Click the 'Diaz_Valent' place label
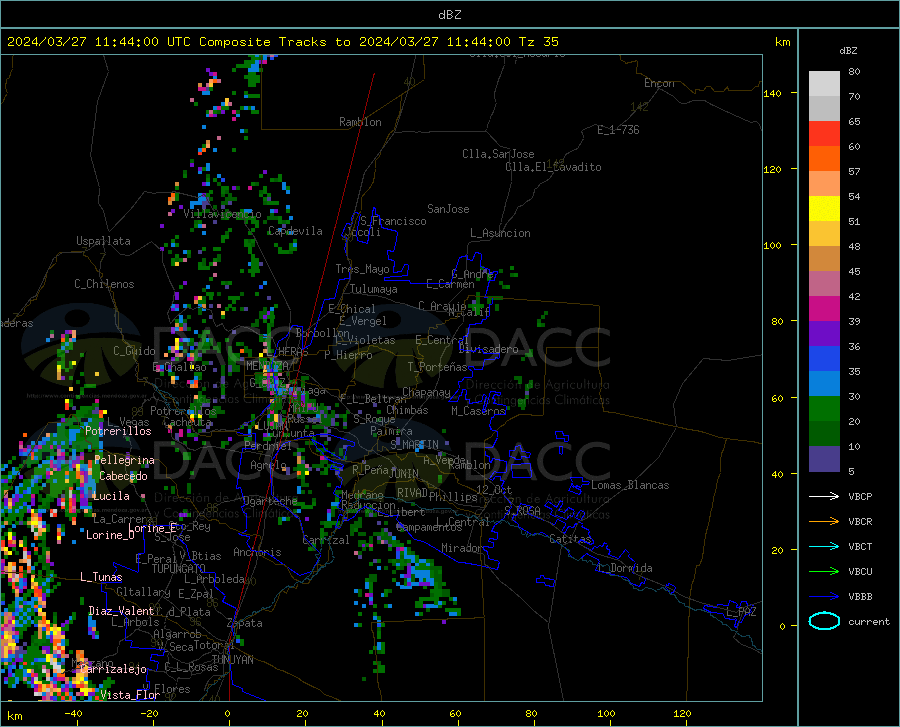The height and width of the screenshot is (727, 900). coord(121,611)
